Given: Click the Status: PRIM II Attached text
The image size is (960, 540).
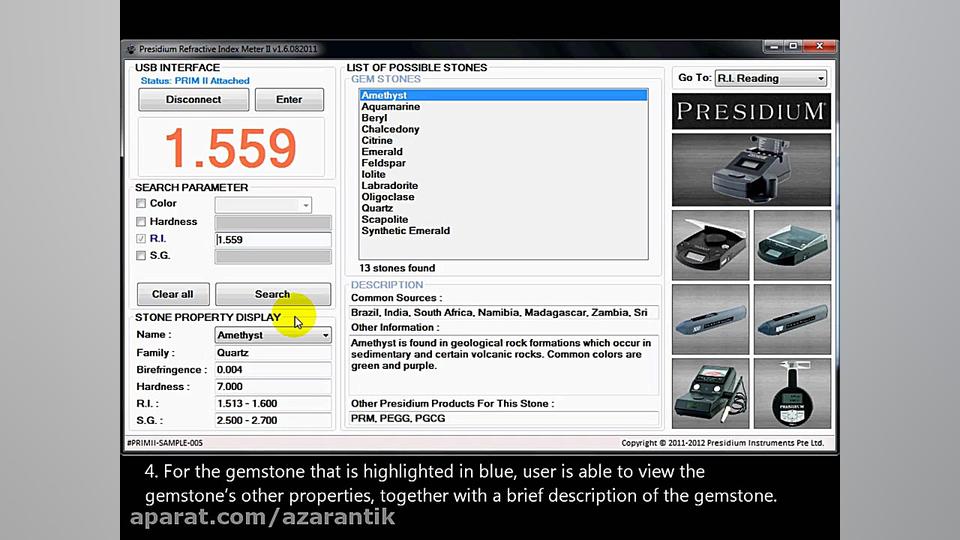Looking at the screenshot, I should (195, 81).
